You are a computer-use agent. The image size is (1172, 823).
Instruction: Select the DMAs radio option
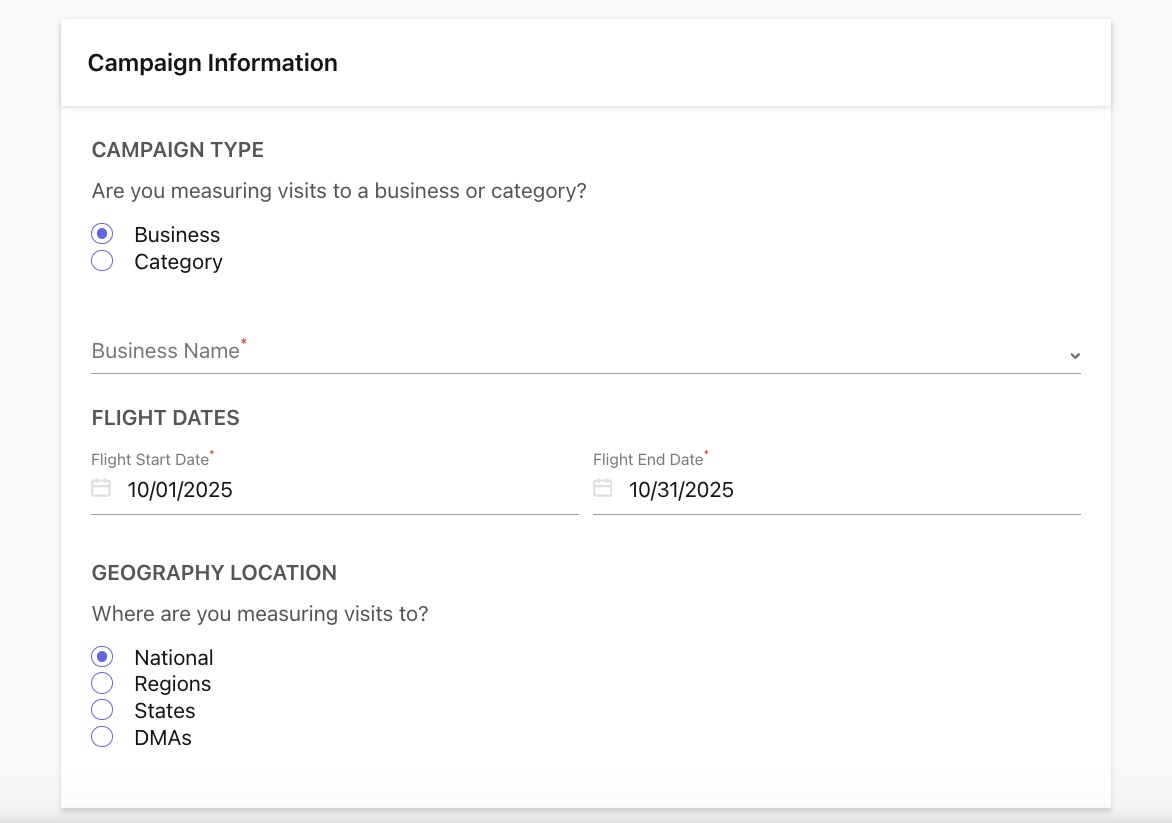(x=101, y=737)
